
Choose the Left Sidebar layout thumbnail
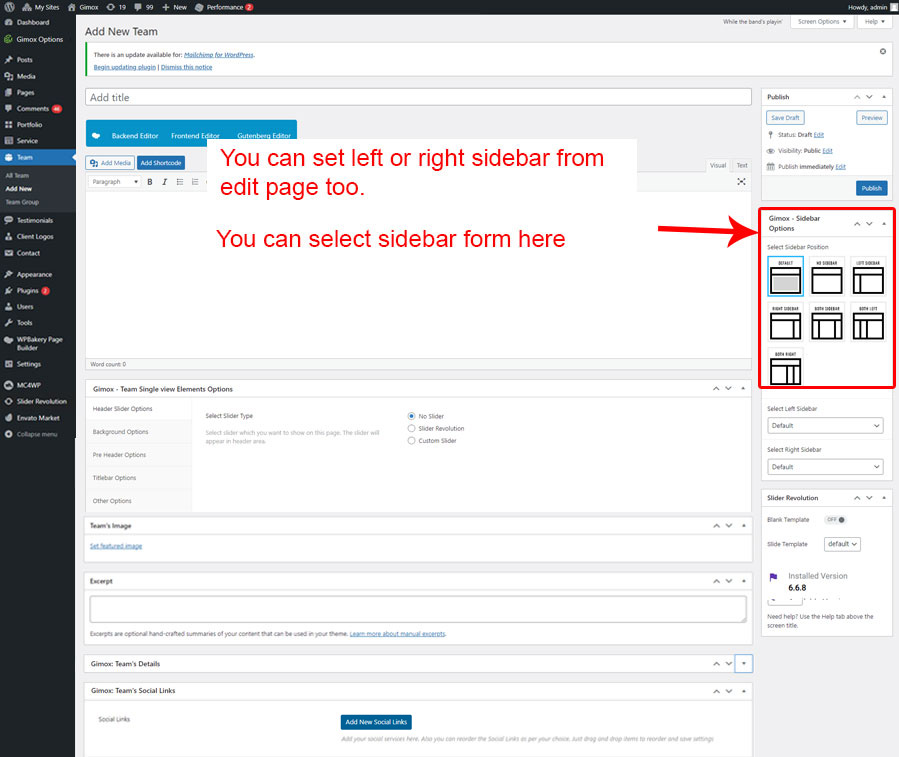pos(868,276)
